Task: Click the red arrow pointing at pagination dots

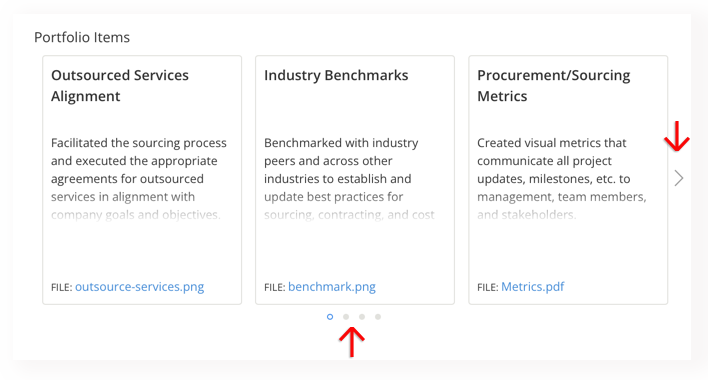Action: pyautogui.click(x=352, y=342)
